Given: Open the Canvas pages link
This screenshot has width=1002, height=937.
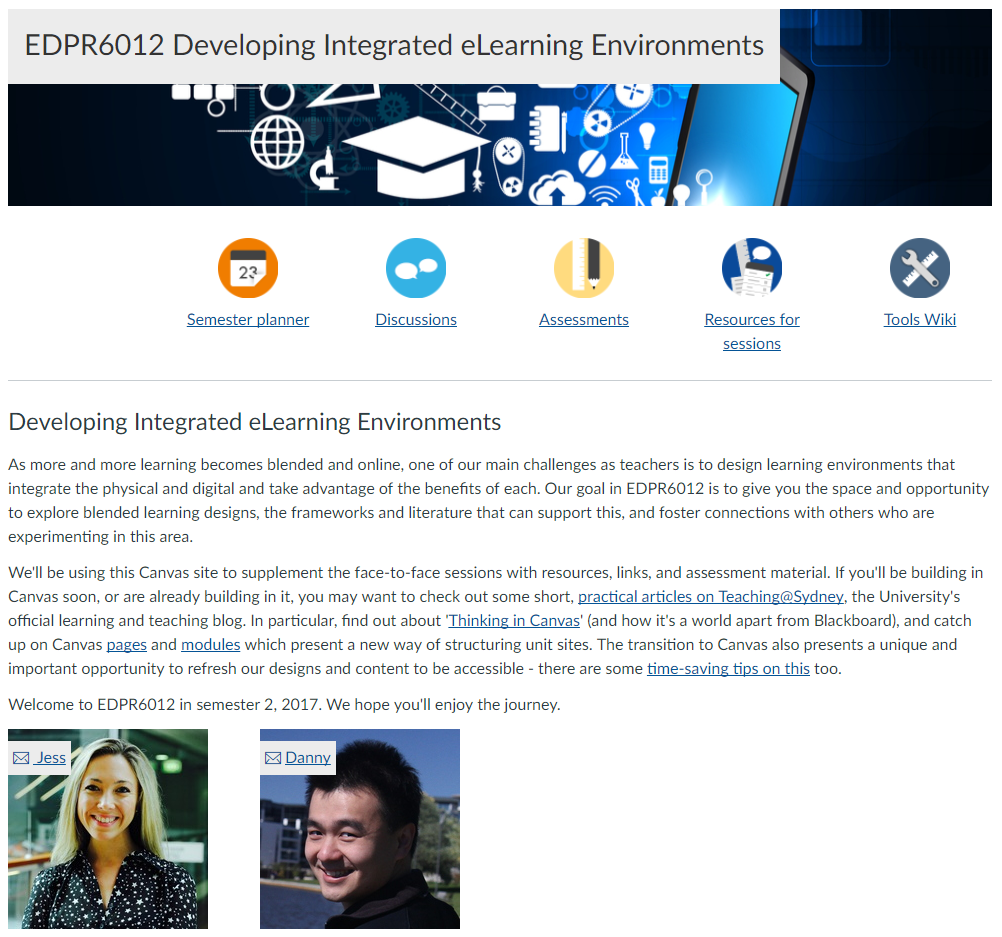Looking at the screenshot, I should pos(126,644).
